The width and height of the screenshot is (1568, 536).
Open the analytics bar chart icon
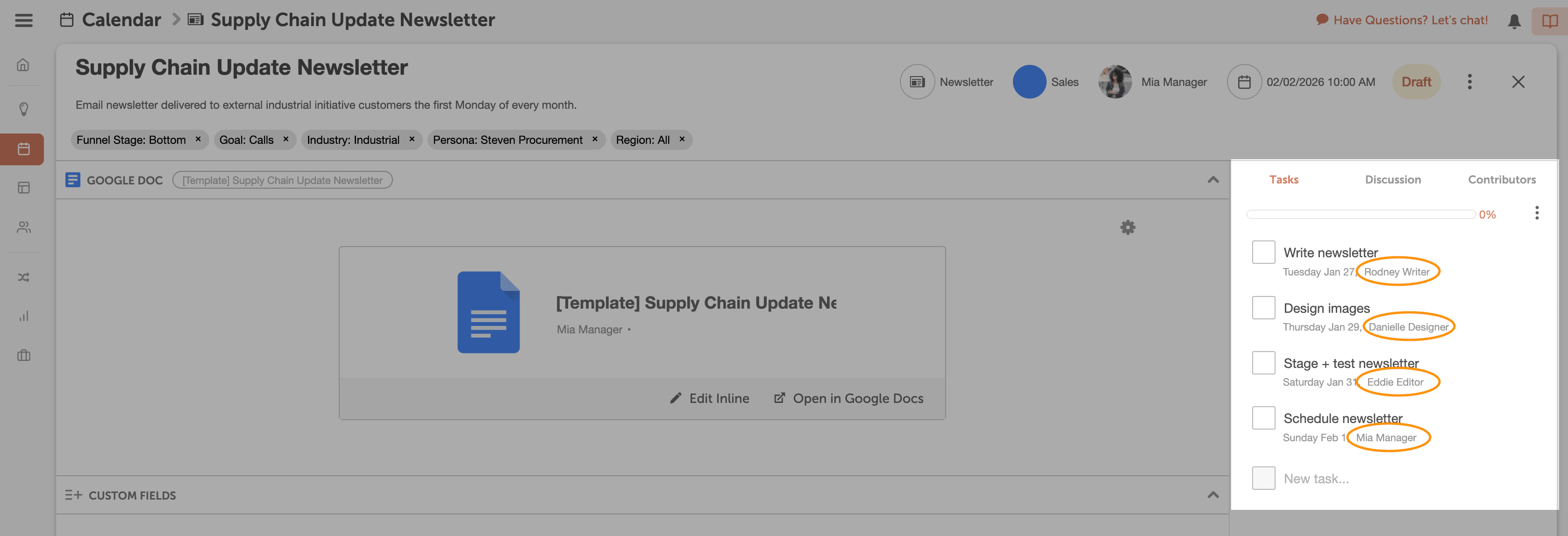click(x=23, y=316)
